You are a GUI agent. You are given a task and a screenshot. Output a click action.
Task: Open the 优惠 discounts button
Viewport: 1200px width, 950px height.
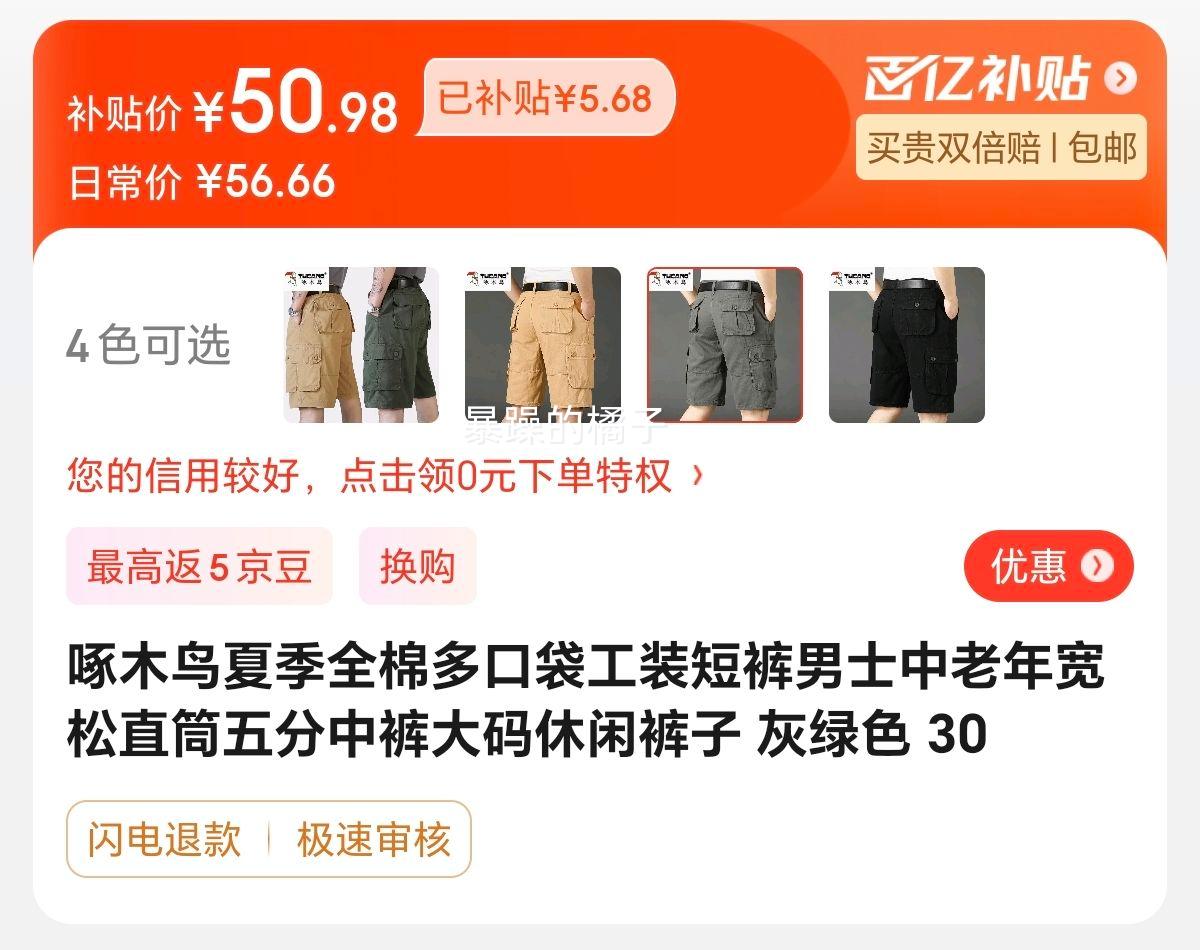(1049, 566)
